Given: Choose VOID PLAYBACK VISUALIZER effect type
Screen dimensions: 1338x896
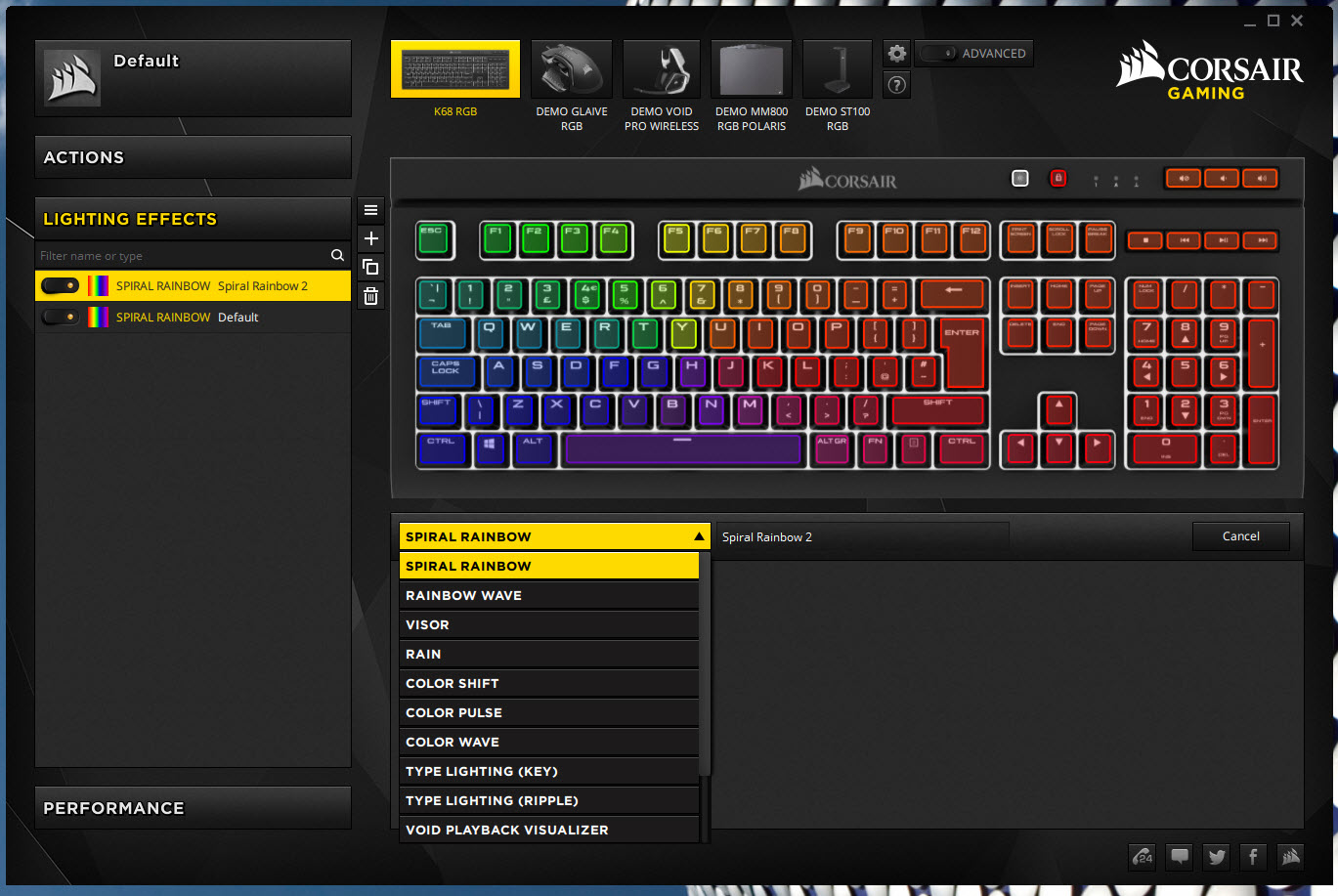Looking at the screenshot, I should click(549, 830).
